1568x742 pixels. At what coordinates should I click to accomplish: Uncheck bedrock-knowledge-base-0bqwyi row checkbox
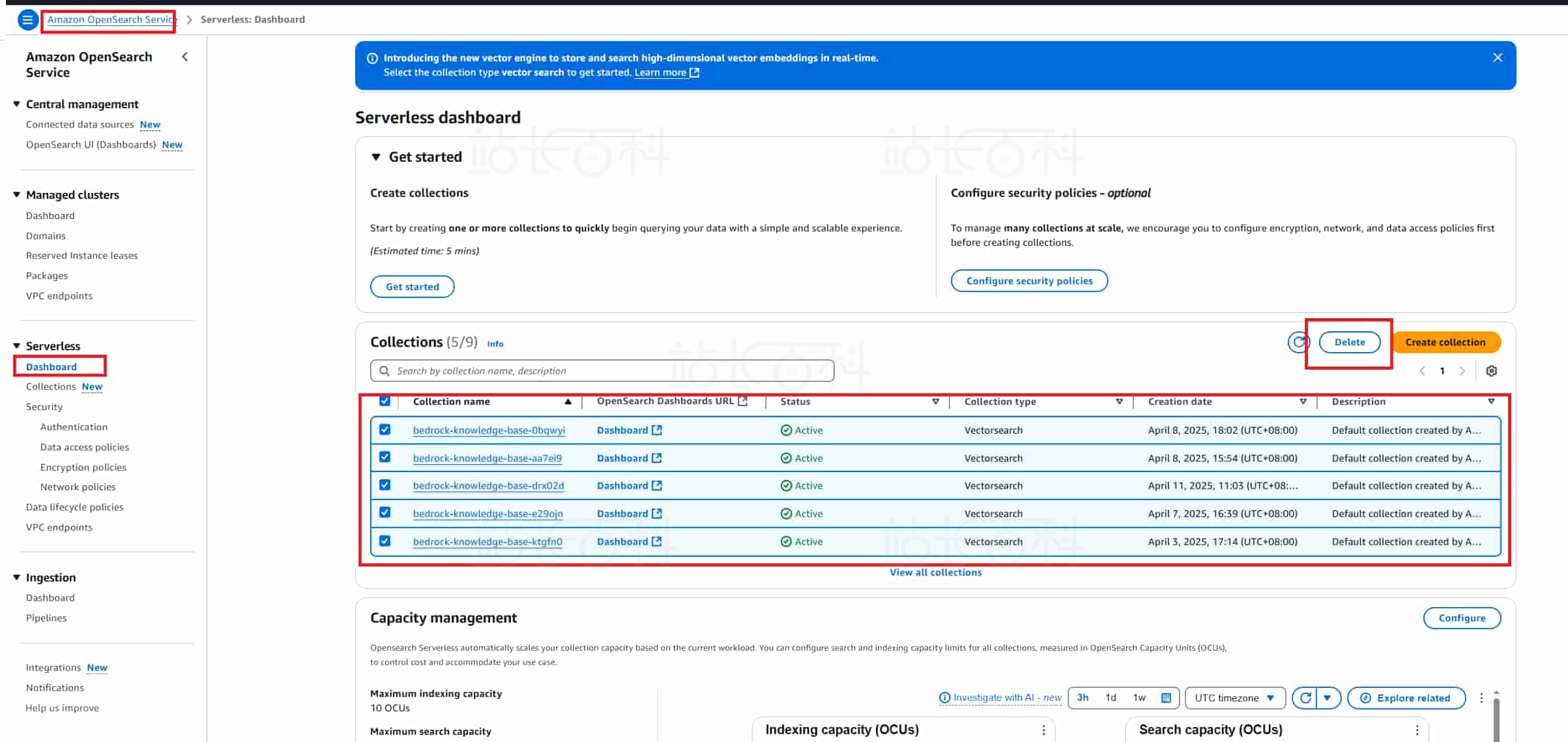[385, 430]
